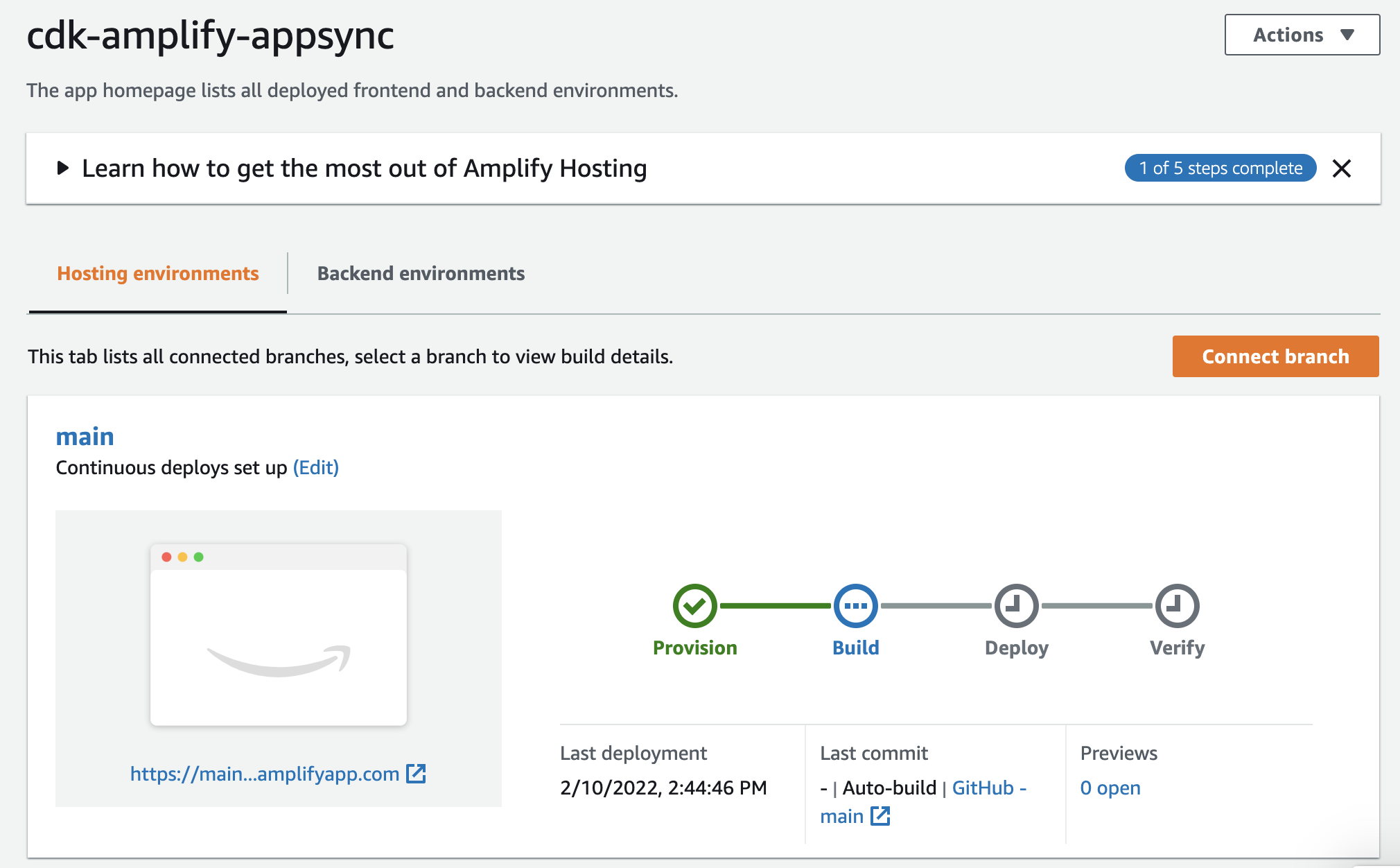
Task: Click the Build in-progress step icon
Action: 855,606
